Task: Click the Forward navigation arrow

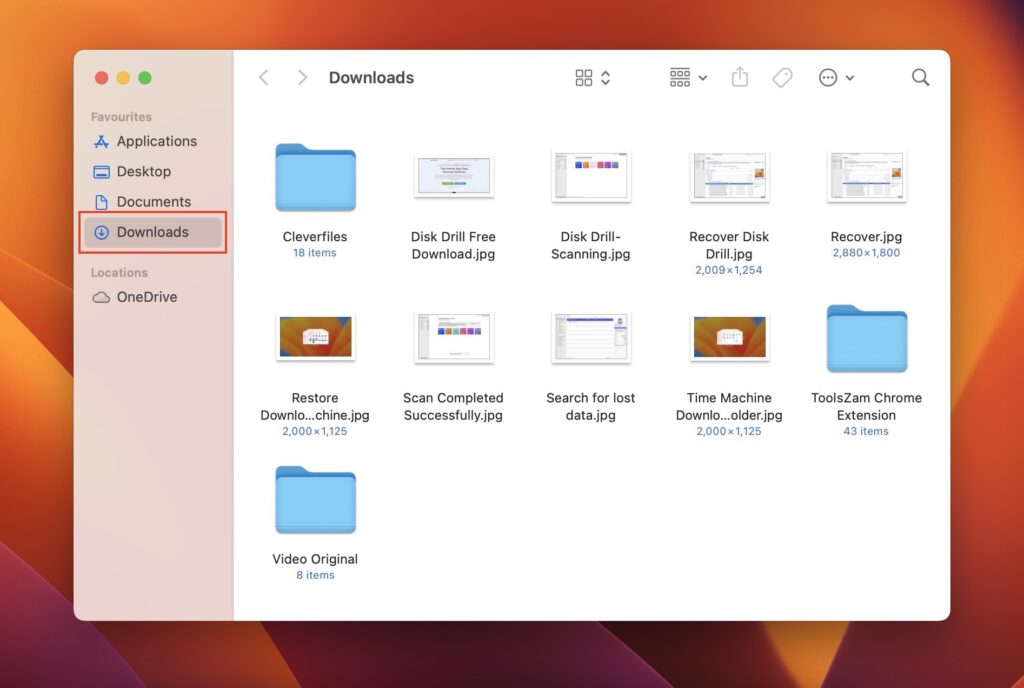Action: (x=302, y=77)
